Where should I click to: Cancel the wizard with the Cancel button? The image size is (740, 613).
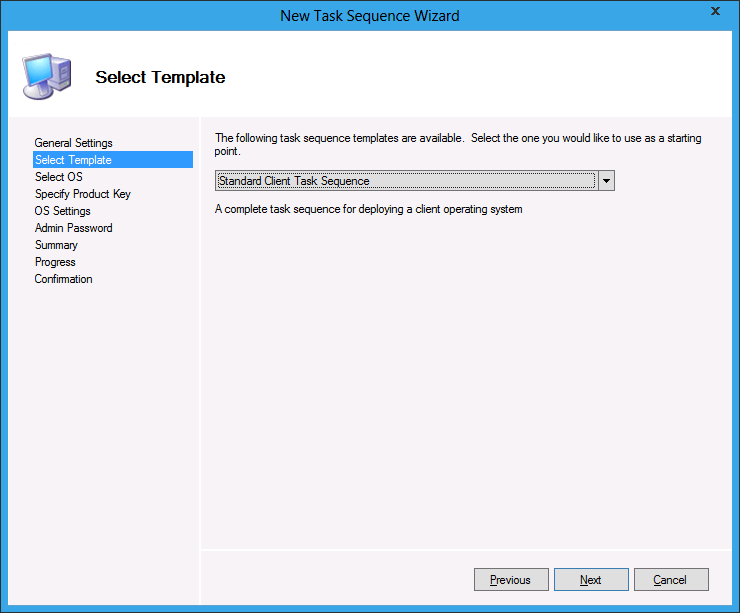pyautogui.click(x=670, y=580)
